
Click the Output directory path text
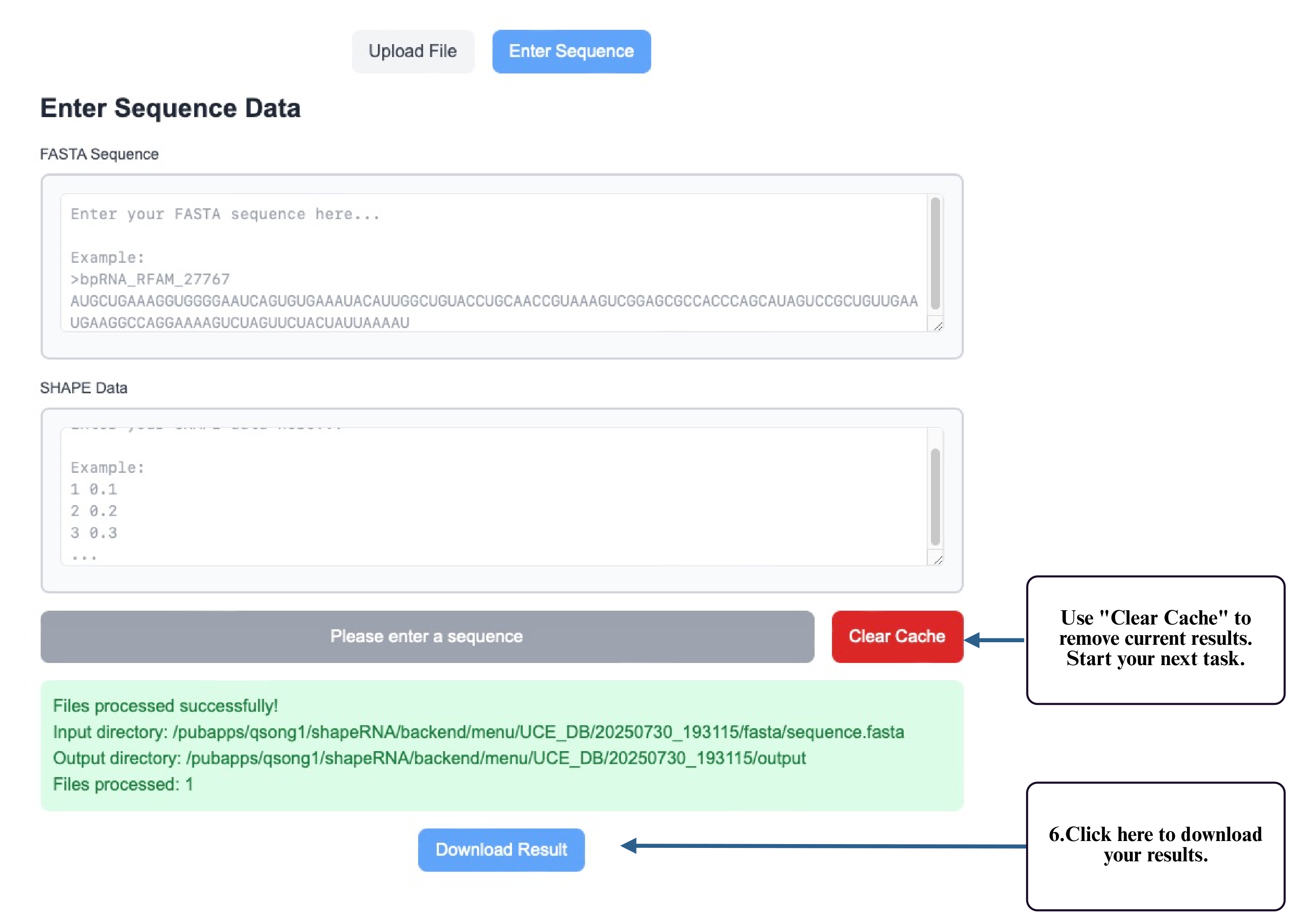pyautogui.click(x=429, y=758)
